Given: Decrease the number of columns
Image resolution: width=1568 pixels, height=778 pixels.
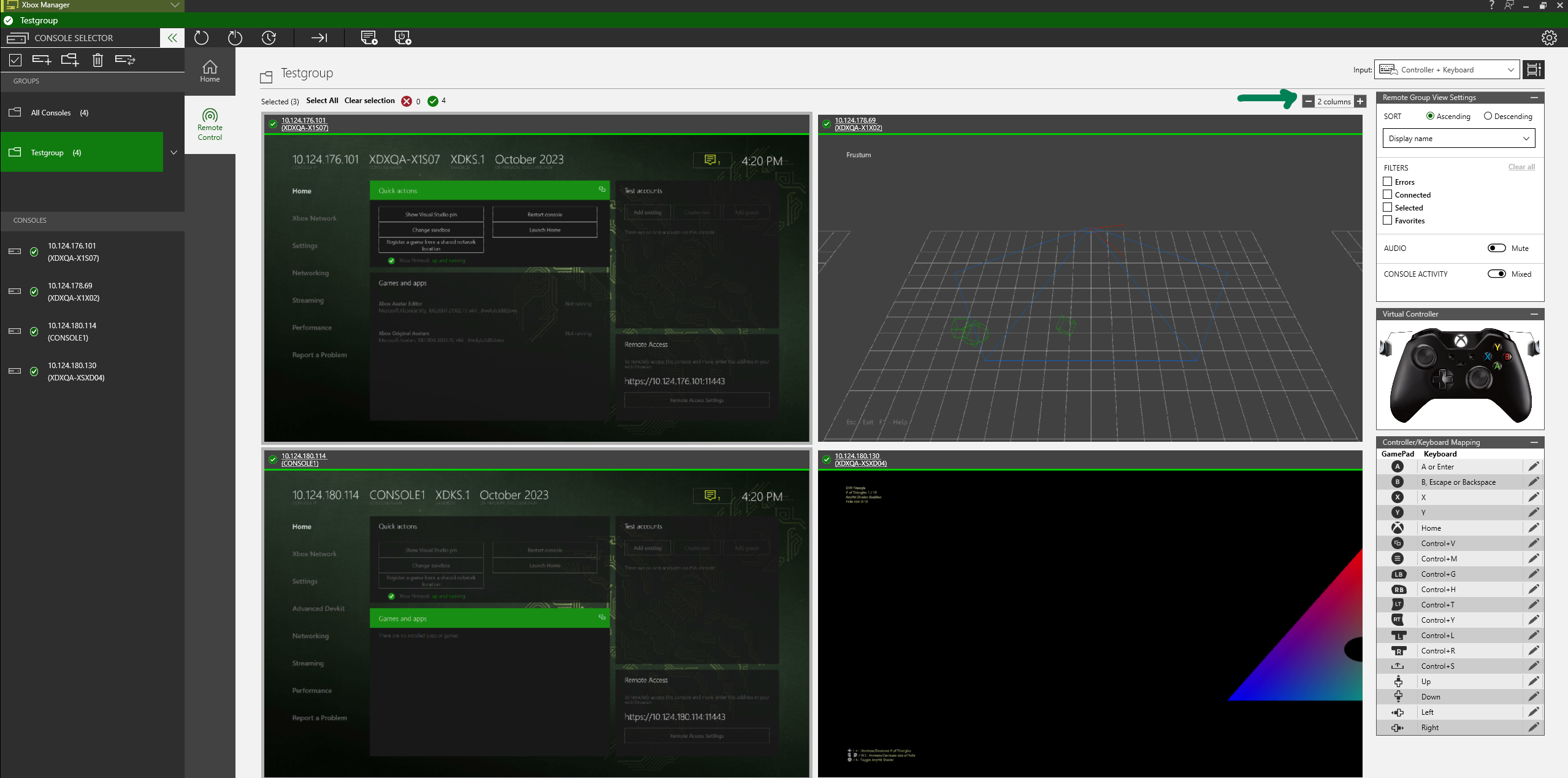Looking at the screenshot, I should pos(1309,102).
